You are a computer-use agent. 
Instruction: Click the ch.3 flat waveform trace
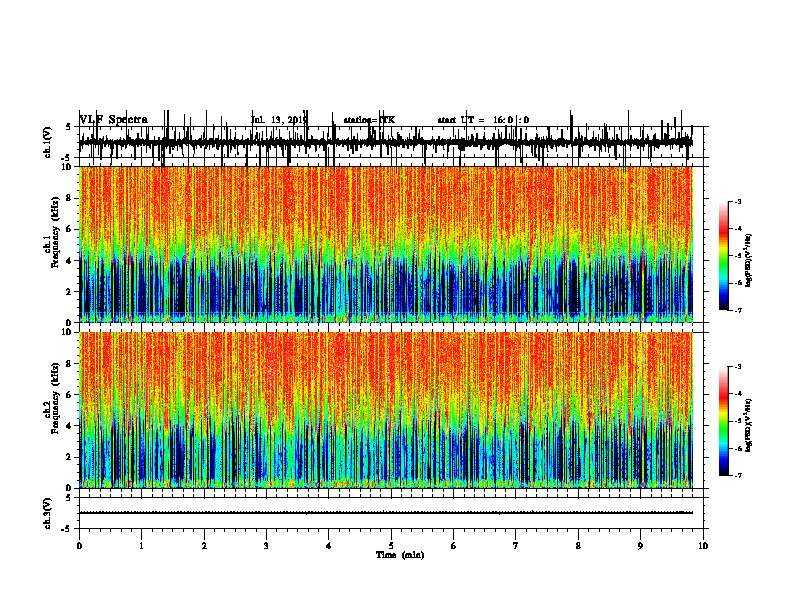tap(386, 513)
